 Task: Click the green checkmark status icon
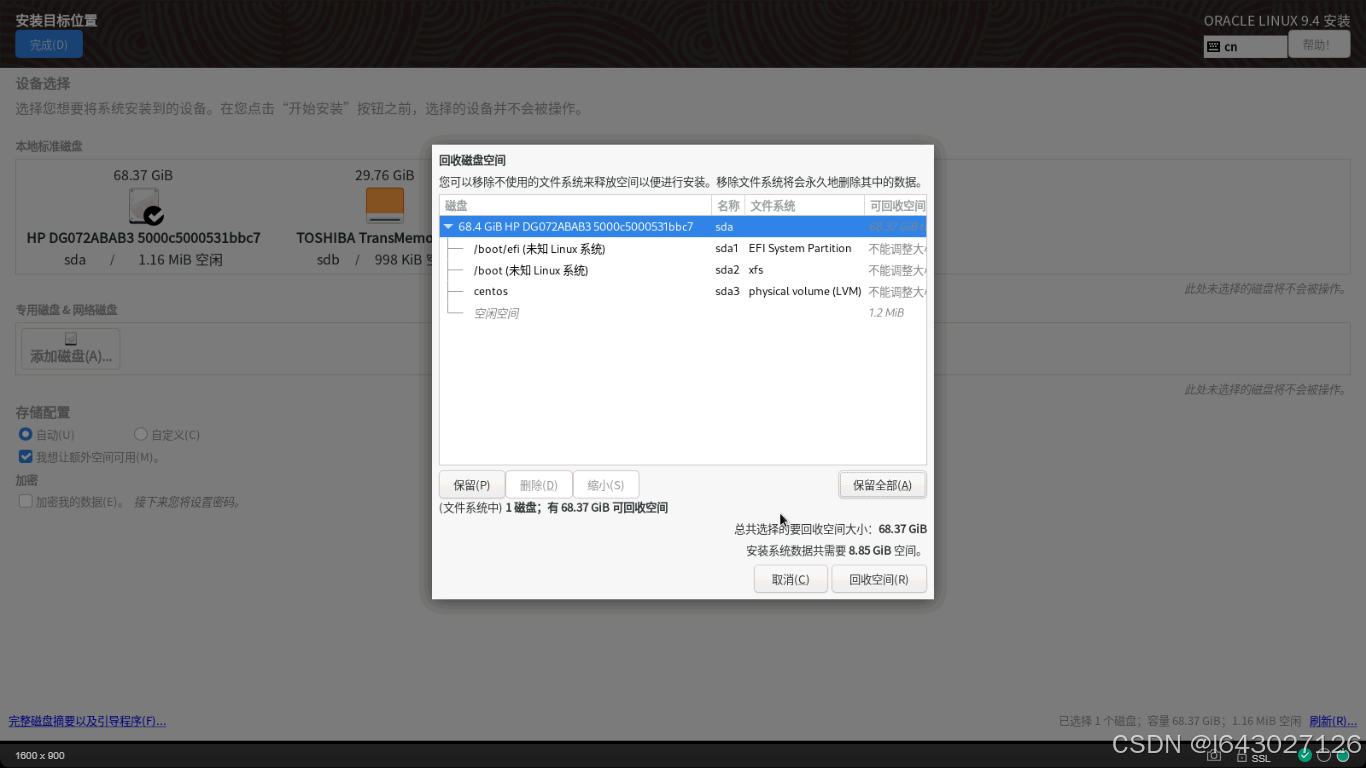(x=1304, y=755)
